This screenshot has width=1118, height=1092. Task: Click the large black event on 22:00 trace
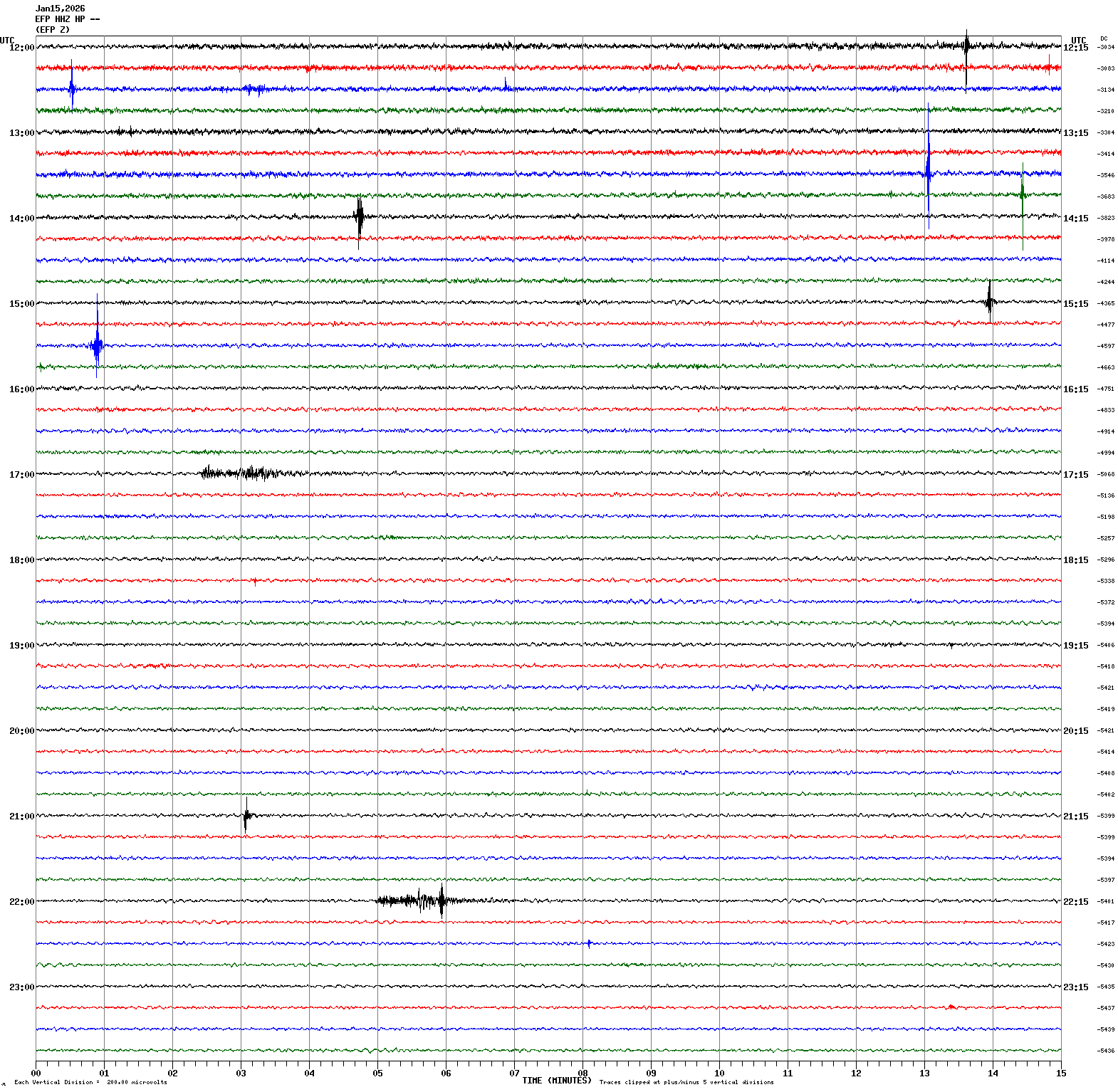click(x=442, y=901)
